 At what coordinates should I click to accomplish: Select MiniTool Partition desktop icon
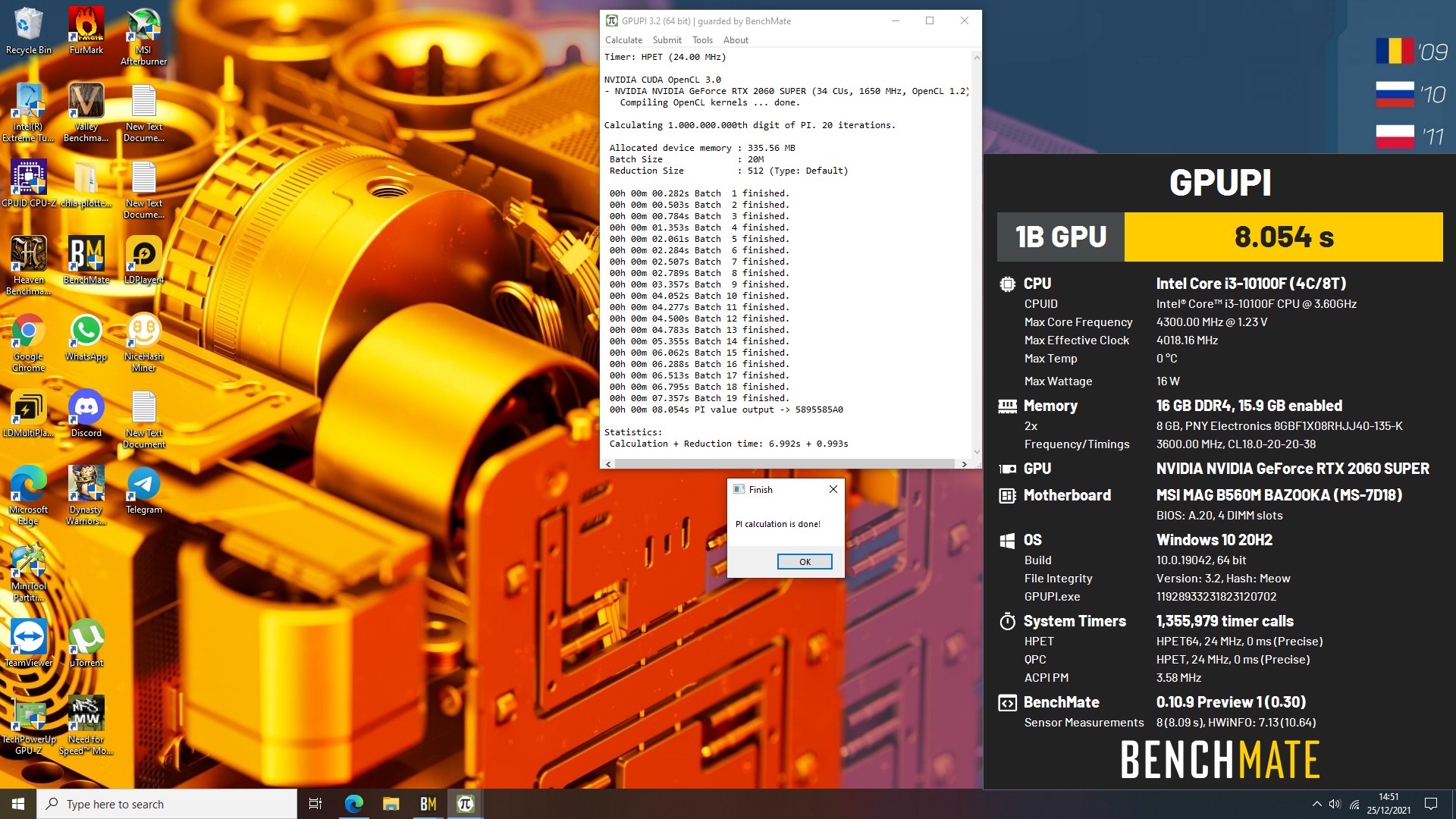point(29,572)
